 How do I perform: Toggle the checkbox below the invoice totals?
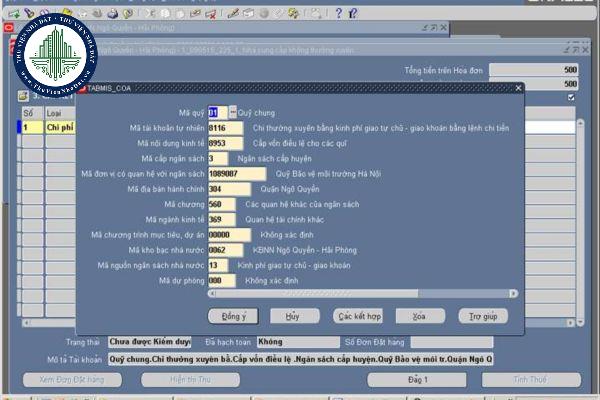(571, 98)
